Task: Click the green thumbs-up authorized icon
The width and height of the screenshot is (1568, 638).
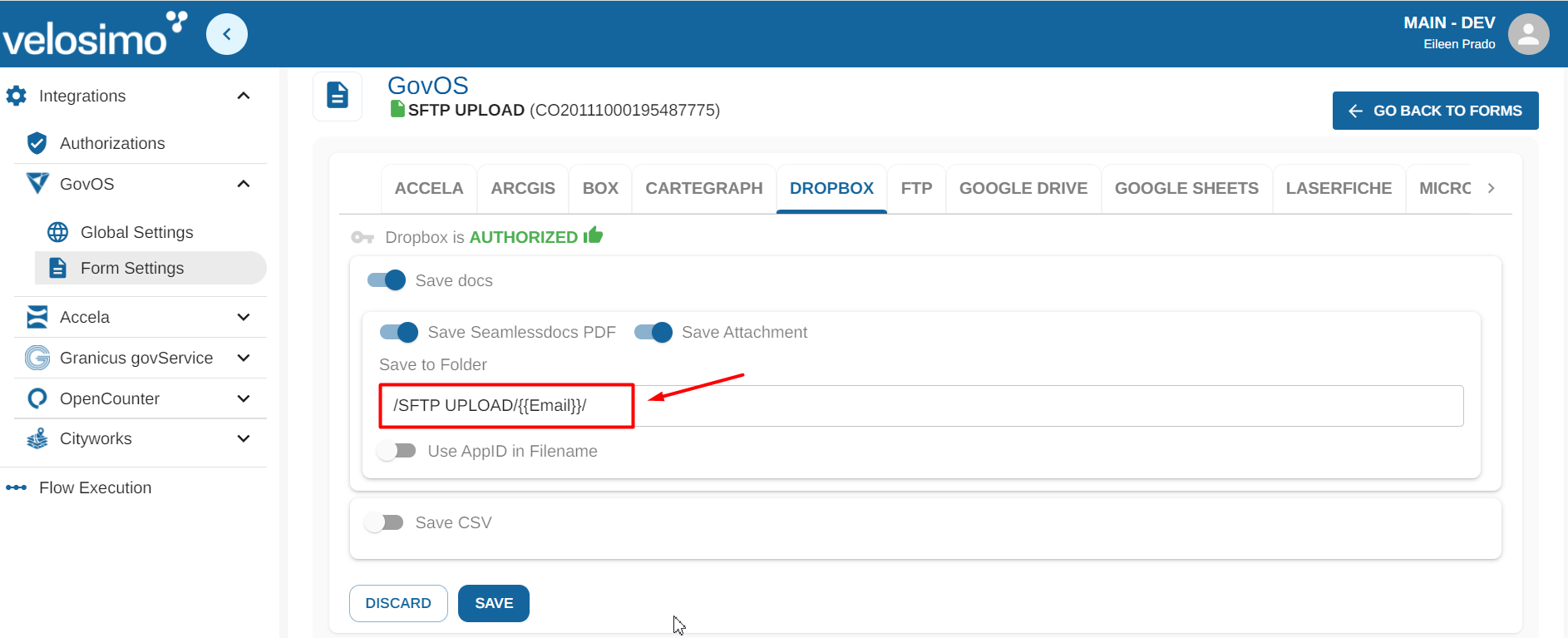Action: pyautogui.click(x=593, y=235)
